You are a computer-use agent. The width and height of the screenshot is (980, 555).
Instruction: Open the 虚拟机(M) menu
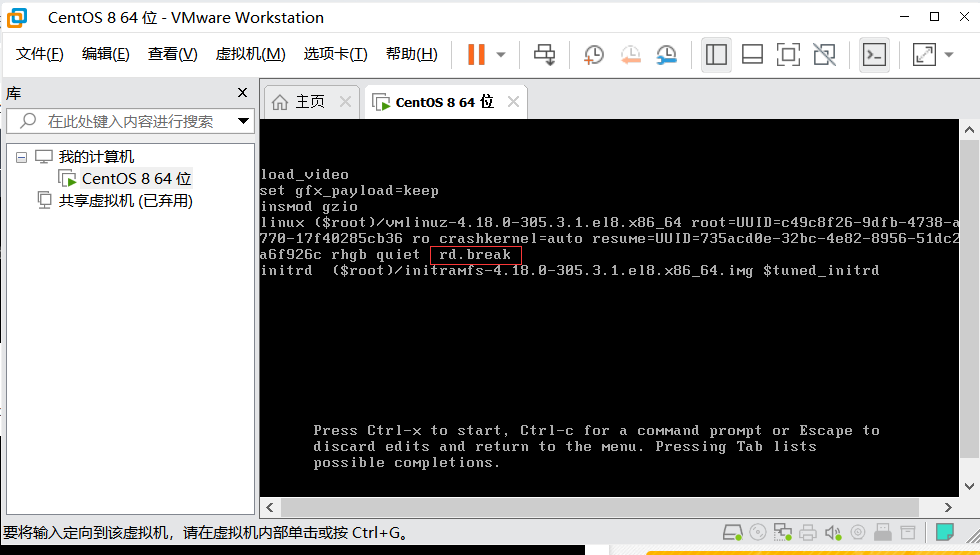(x=250, y=54)
